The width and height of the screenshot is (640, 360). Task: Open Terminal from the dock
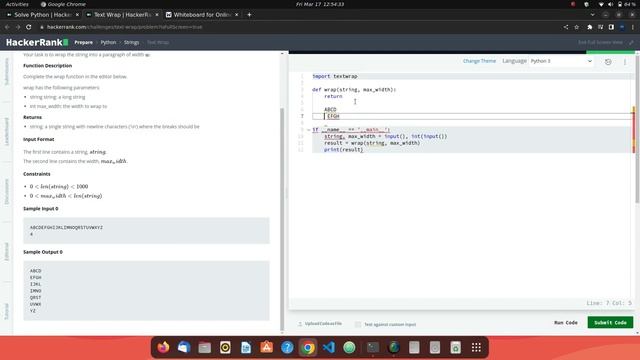373,347
